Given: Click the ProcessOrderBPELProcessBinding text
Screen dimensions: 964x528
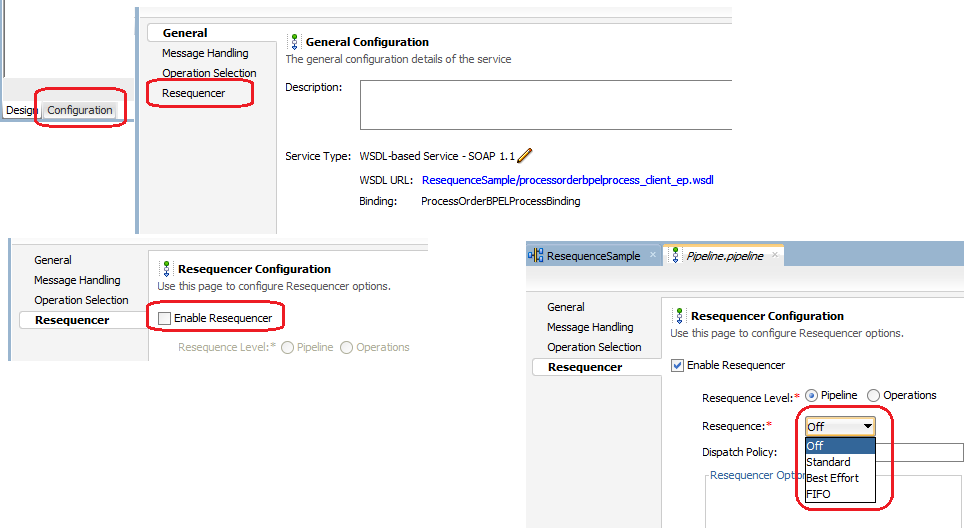Looking at the screenshot, I should tap(500, 201).
